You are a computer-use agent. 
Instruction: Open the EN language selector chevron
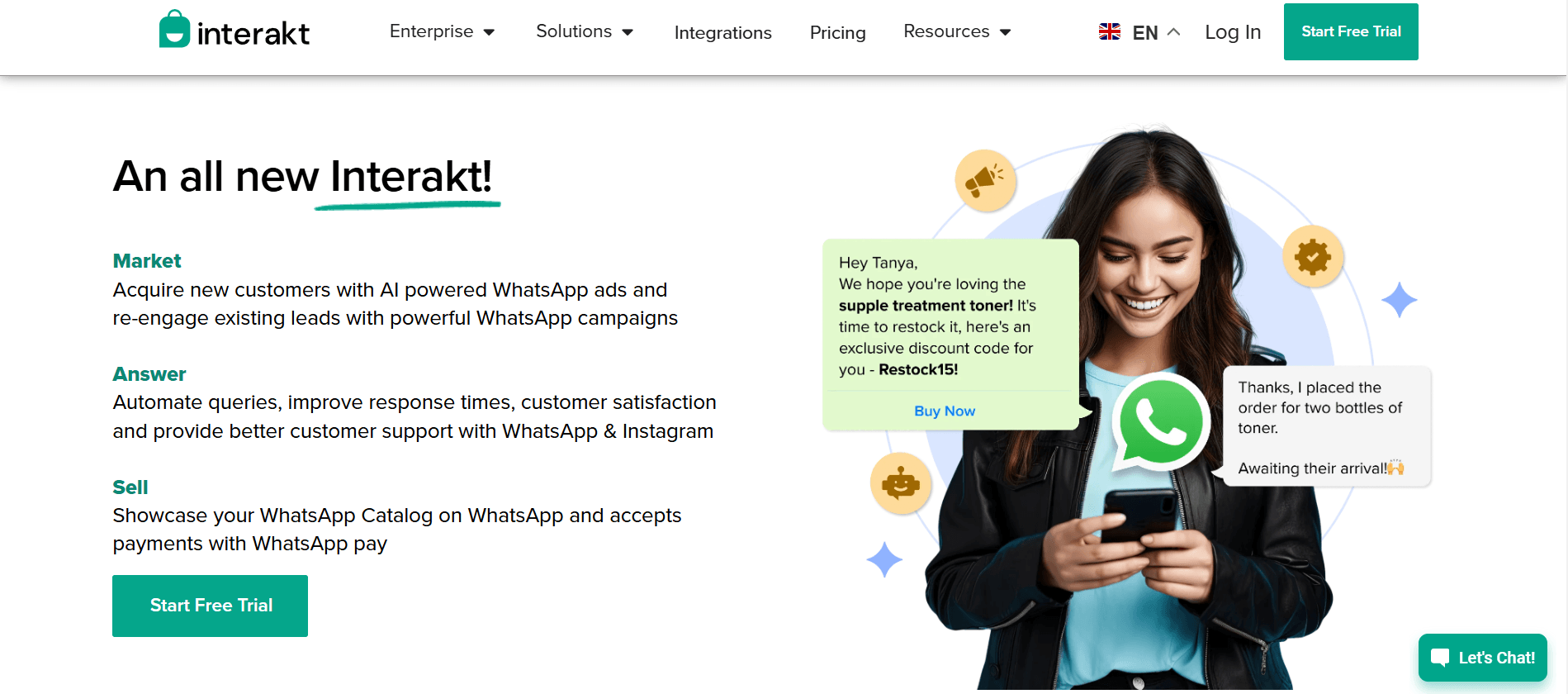coord(1173,32)
